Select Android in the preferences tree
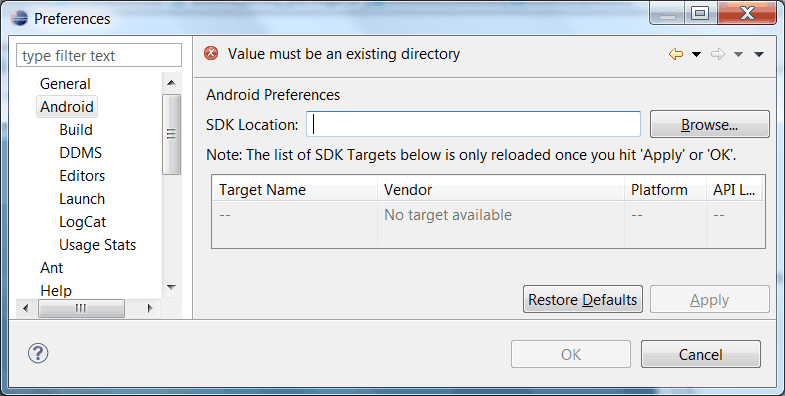The width and height of the screenshot is (785, 396). (x=67, y=107)
